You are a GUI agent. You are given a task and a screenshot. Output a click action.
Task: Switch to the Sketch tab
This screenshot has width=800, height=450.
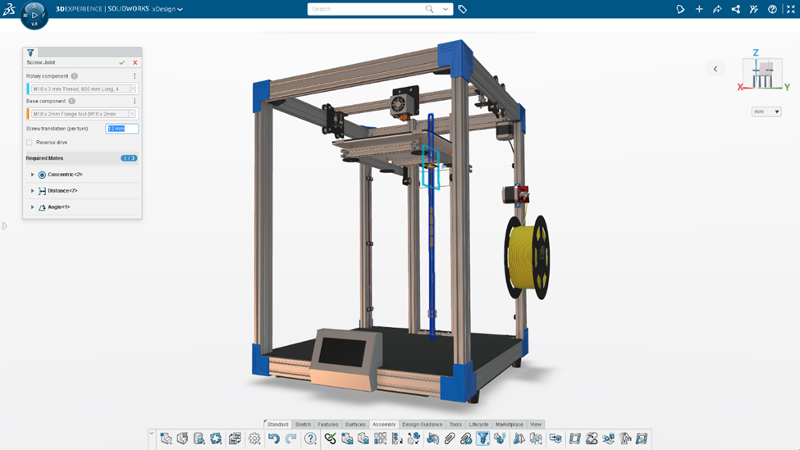(x=303, y=424)
